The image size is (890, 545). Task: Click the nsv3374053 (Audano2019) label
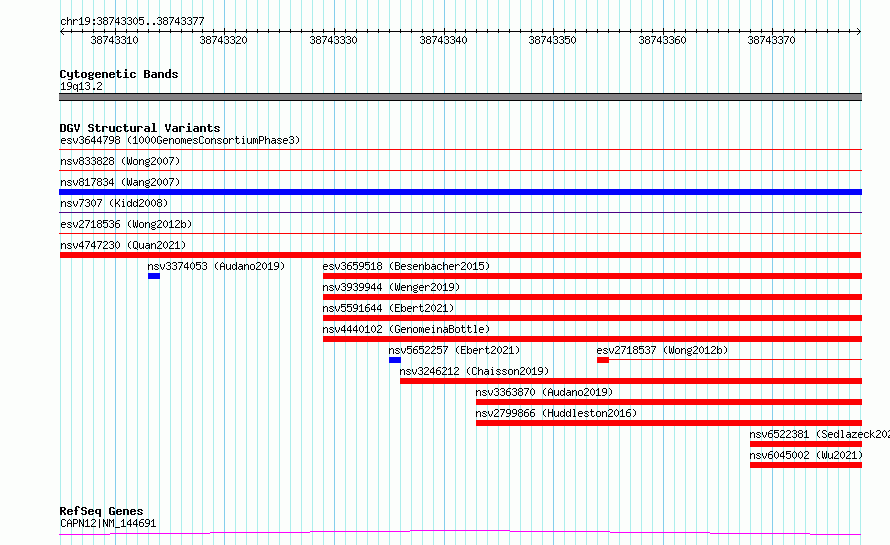tap(216, 266)
